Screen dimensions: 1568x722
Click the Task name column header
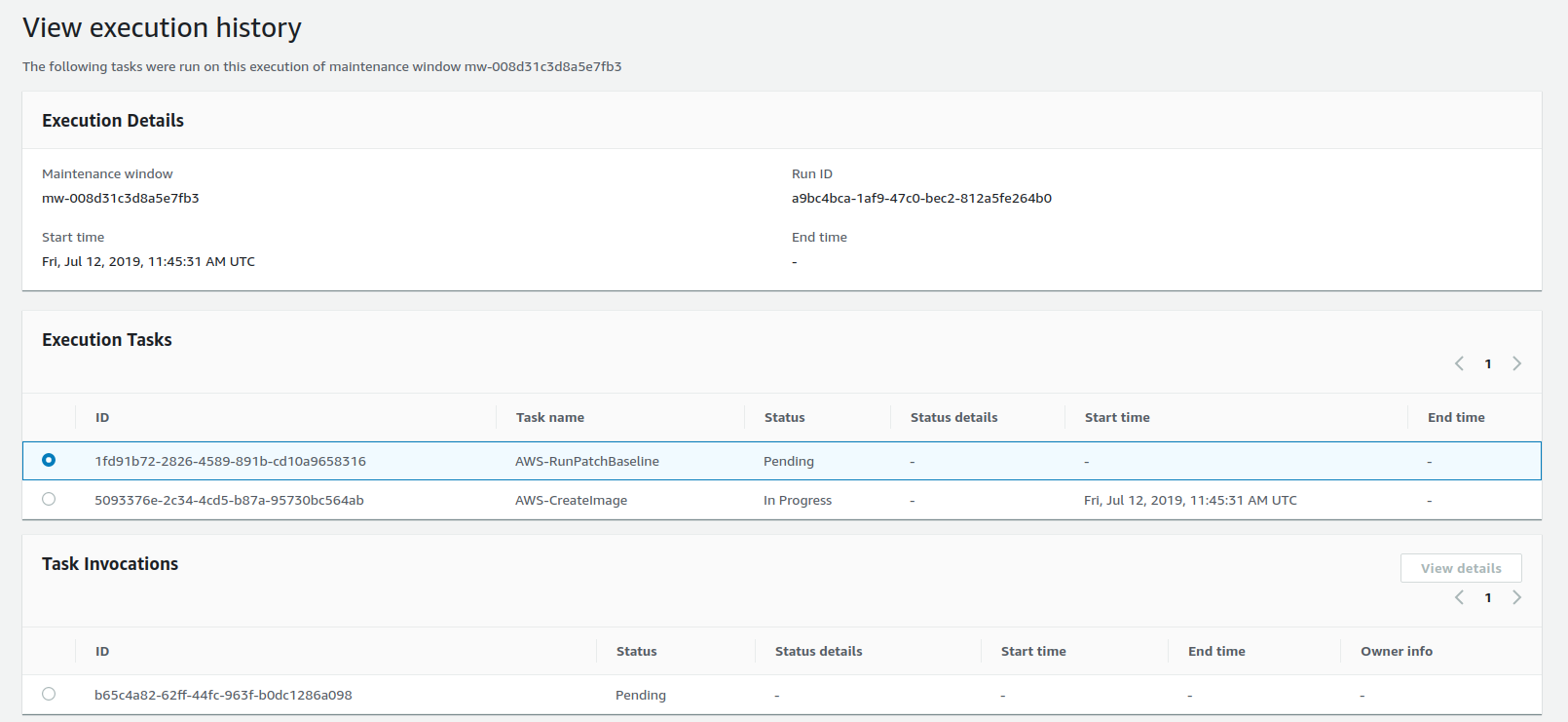[x=549, y=417]
